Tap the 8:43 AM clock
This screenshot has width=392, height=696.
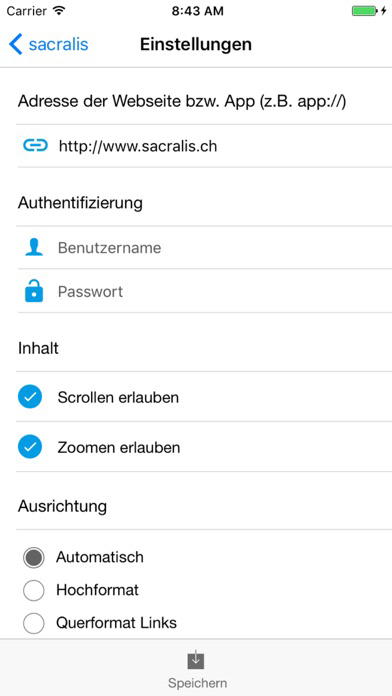[x=198, y=11]
